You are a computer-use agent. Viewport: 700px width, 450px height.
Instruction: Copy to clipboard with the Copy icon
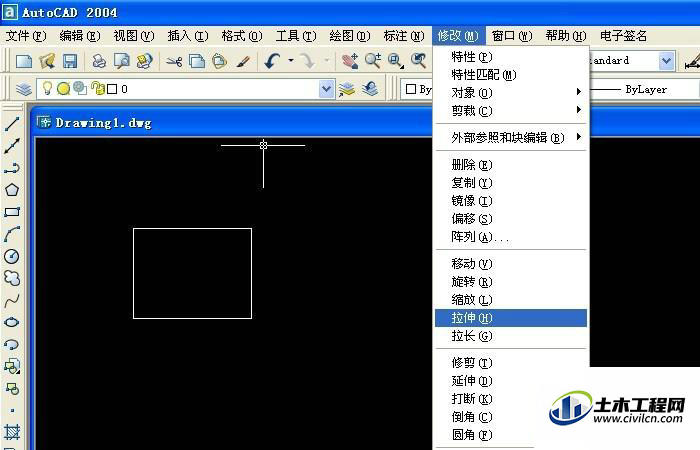click(197, 61)
